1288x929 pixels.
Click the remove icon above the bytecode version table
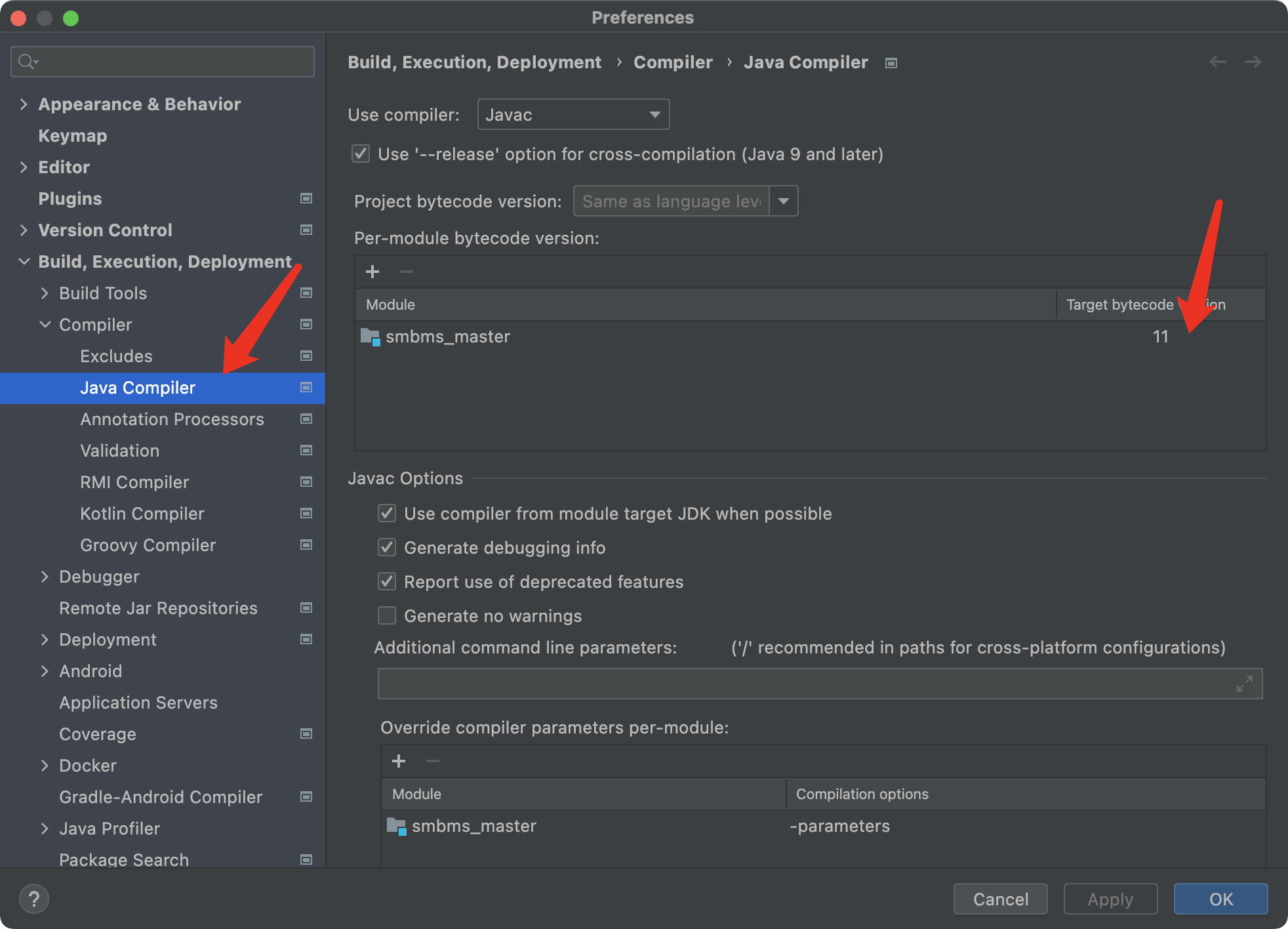pos(406,271)
